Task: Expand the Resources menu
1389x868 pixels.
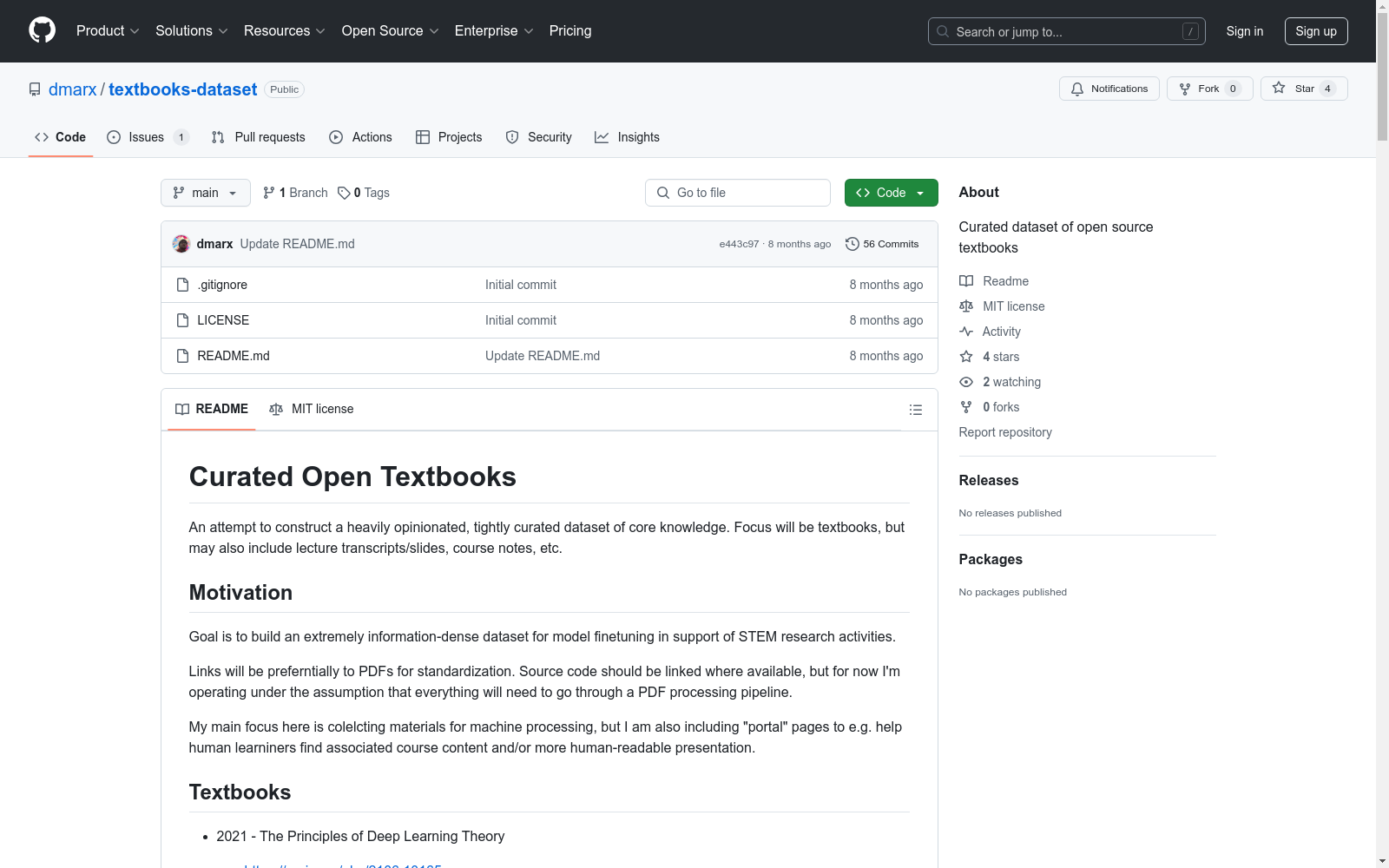Action: (285, 30)
